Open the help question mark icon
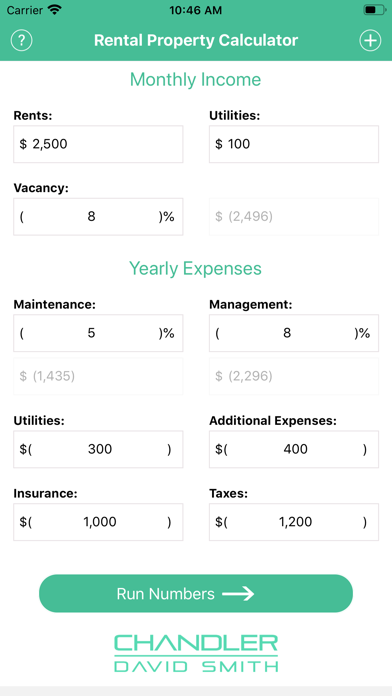Image resolution: width=392 pixels, height=696 pixels. [x=21, y=41]
